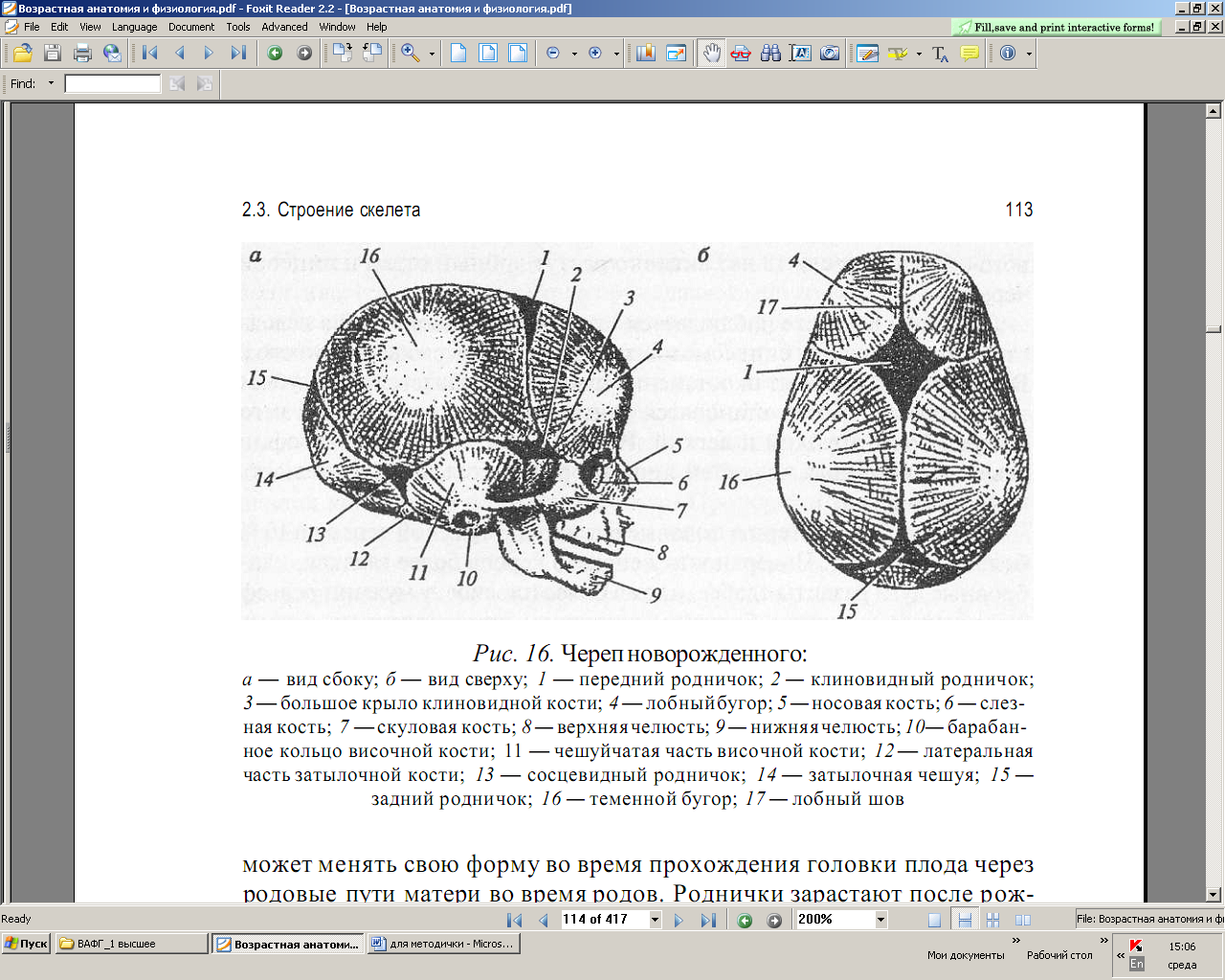
Task: Click the vertical scrollbar down arrow
Action: 1214,895
